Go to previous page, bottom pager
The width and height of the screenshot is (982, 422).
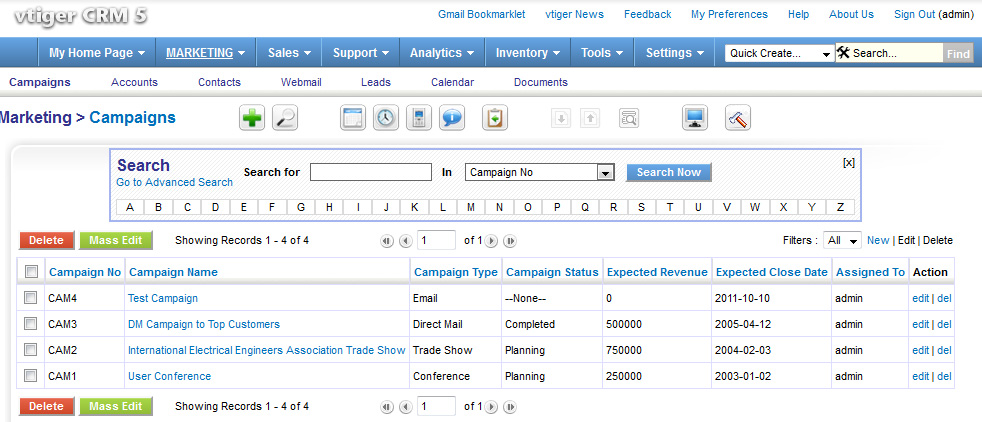tap(406, 407)
